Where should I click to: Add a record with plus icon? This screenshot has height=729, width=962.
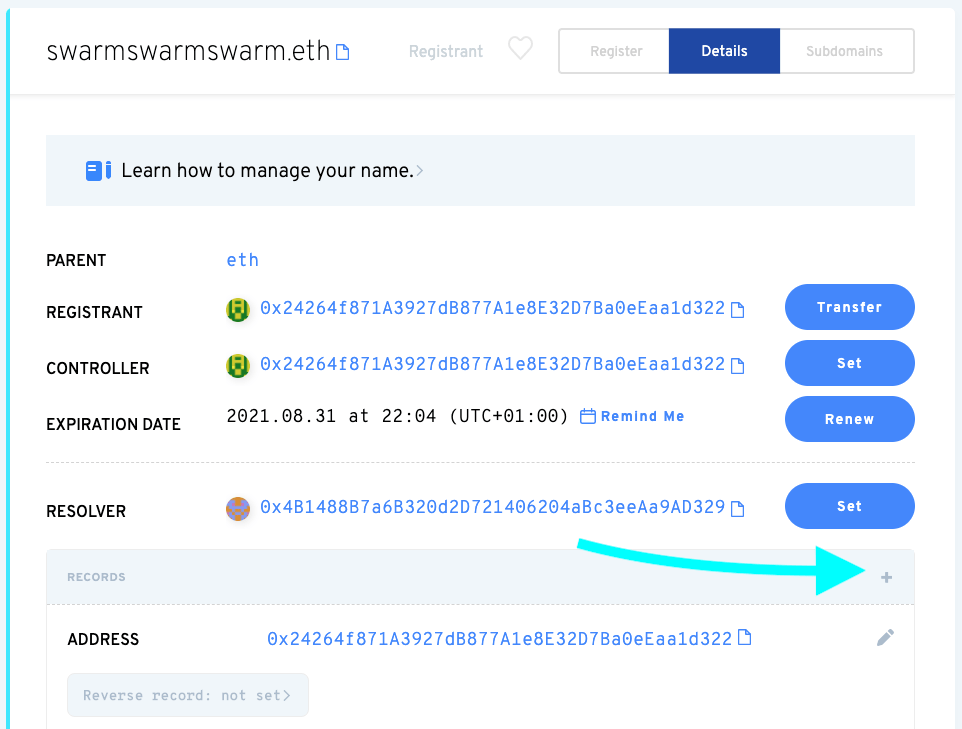coord(886,577)
